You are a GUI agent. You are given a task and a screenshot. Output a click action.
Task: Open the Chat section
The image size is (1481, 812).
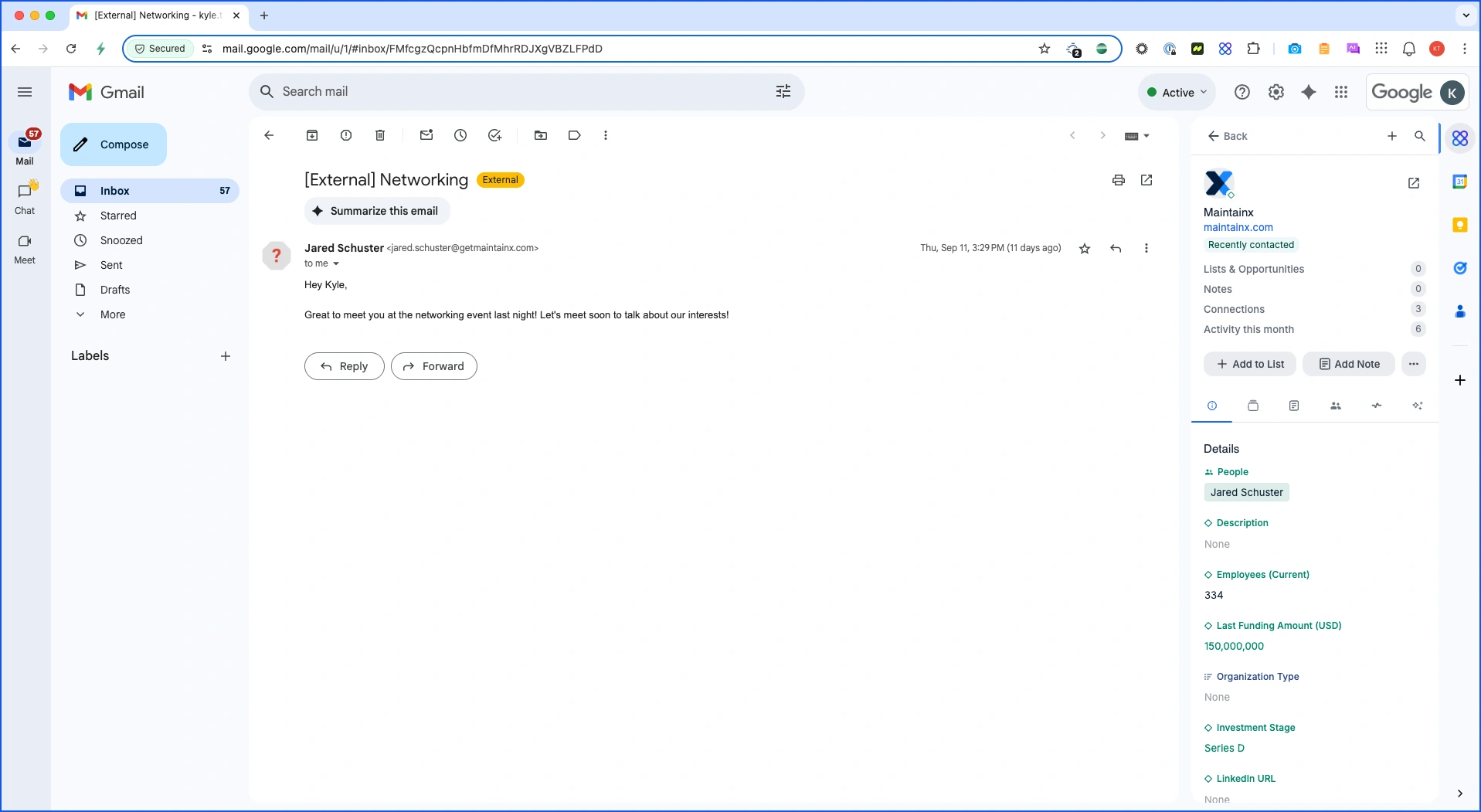click(x=25, y=199)
